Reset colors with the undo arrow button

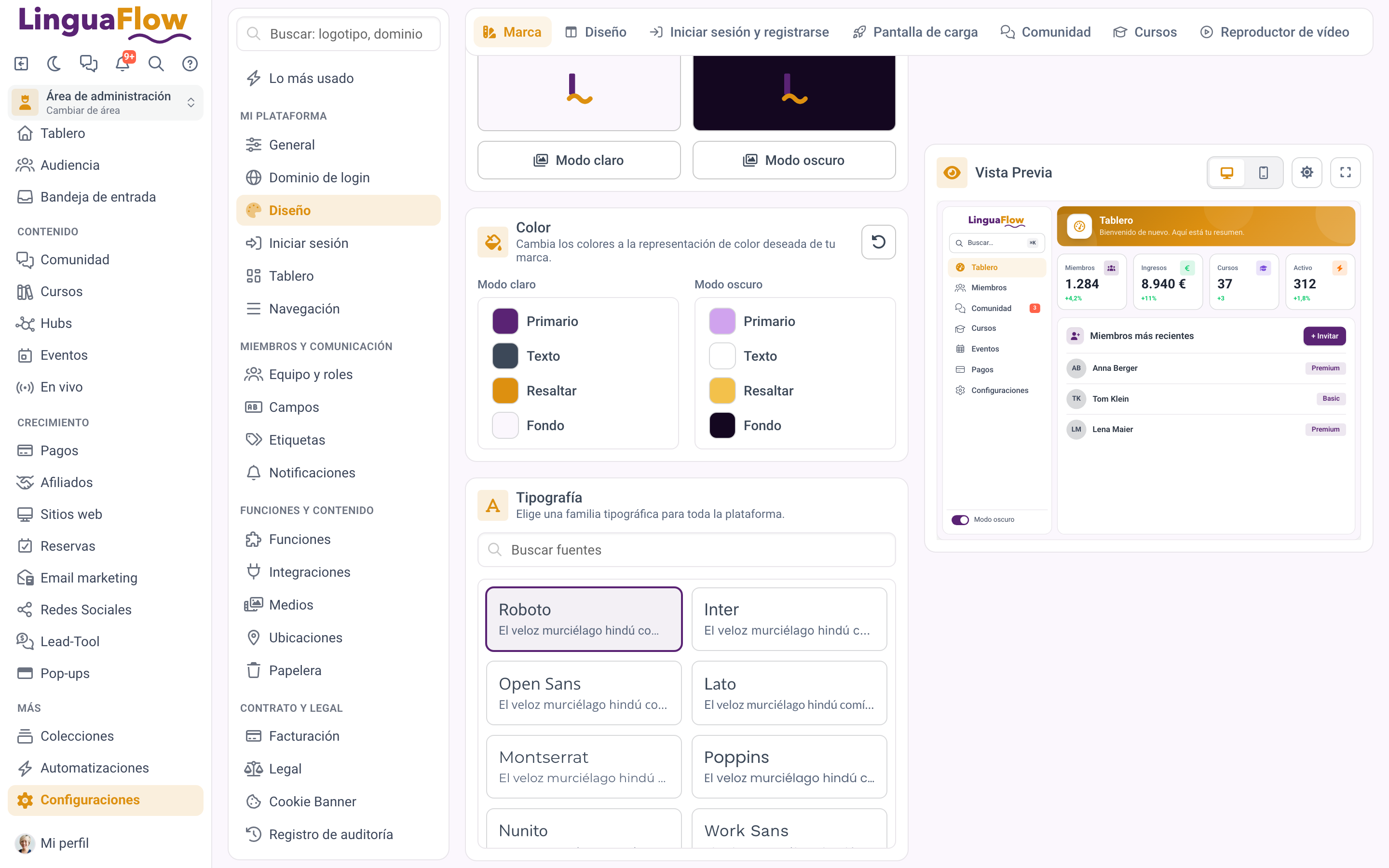[x=878, y=242]
